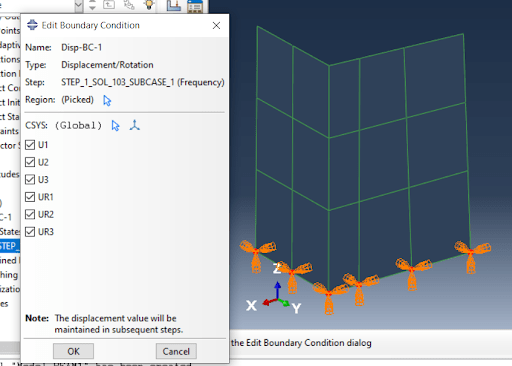The height and width of the screenshot is (366, 512).
Task: Click the calendar-like toolbar icon
Action: (x=195, y=6)
